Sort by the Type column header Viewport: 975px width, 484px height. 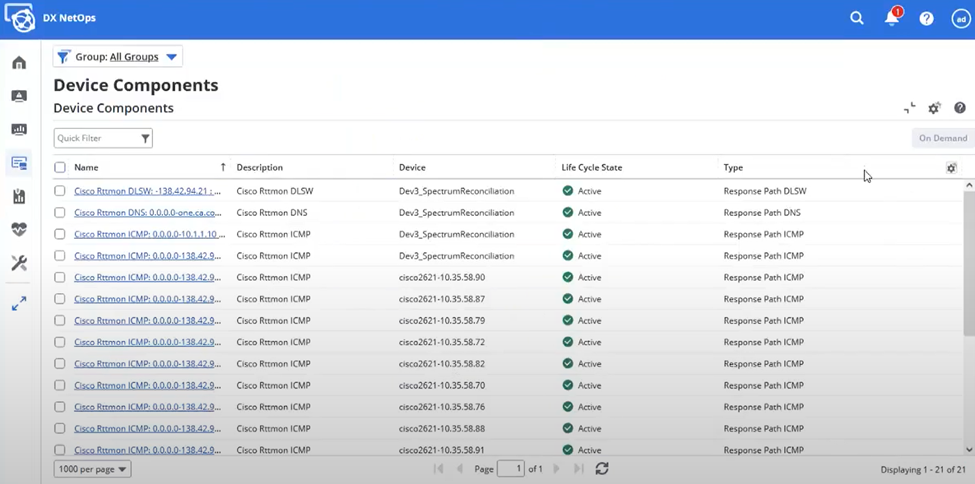point(733,167)
